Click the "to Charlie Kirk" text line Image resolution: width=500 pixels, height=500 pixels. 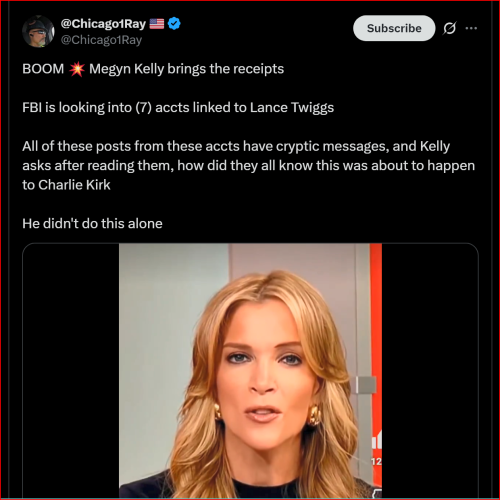coord(66,185)
